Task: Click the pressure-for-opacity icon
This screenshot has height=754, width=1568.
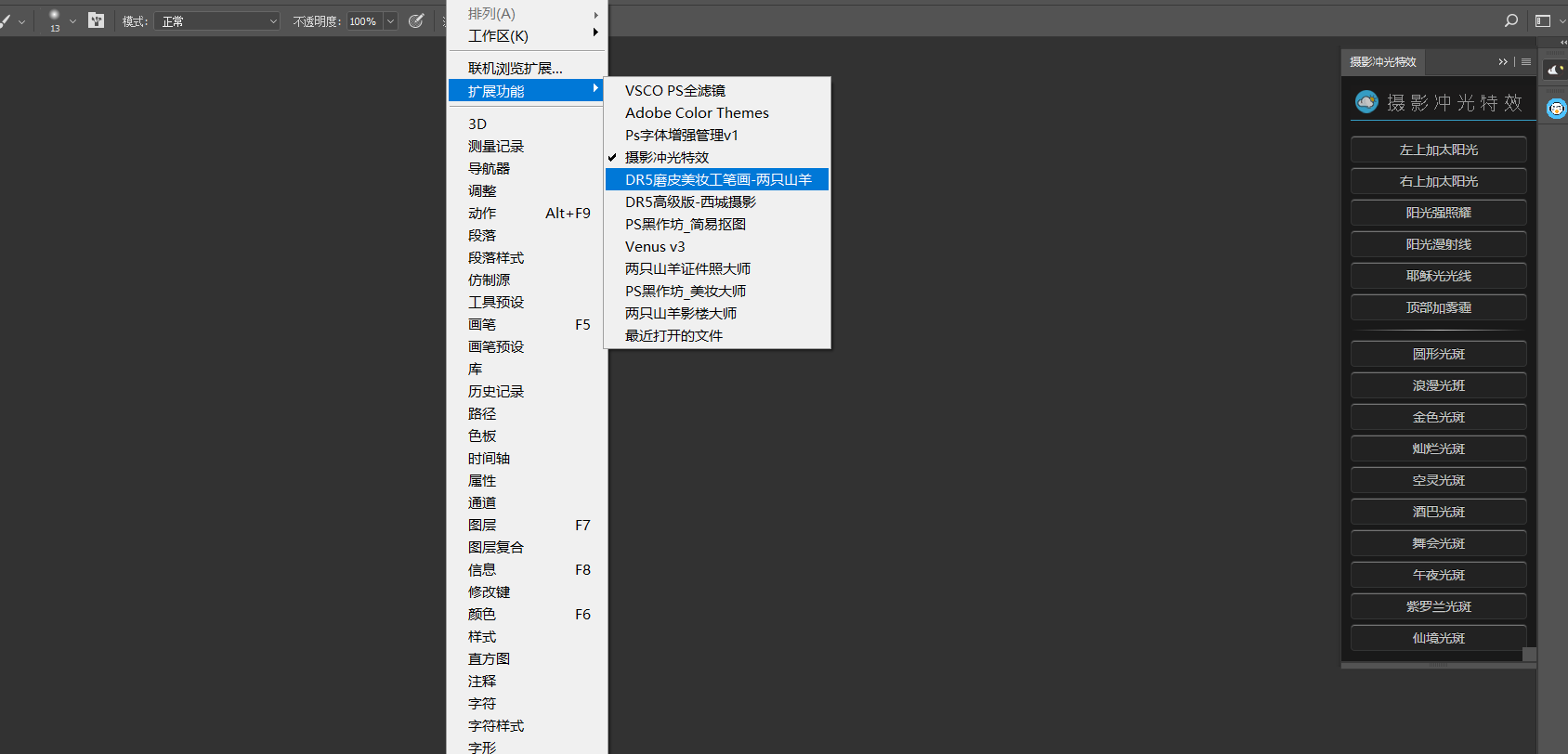Action: click(416, 20)
